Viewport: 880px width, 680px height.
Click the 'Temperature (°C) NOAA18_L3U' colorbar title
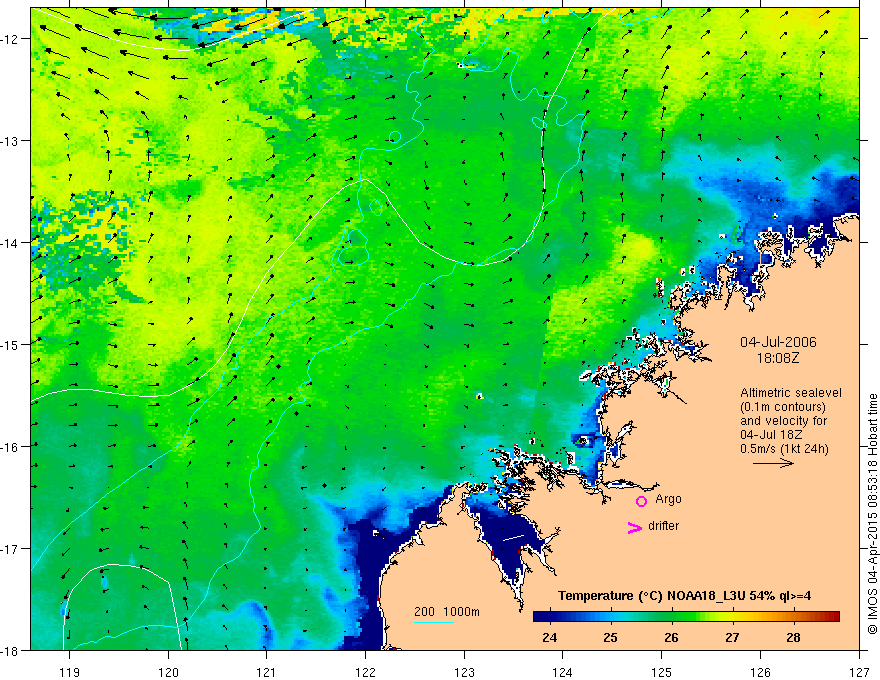click(651, 596)
